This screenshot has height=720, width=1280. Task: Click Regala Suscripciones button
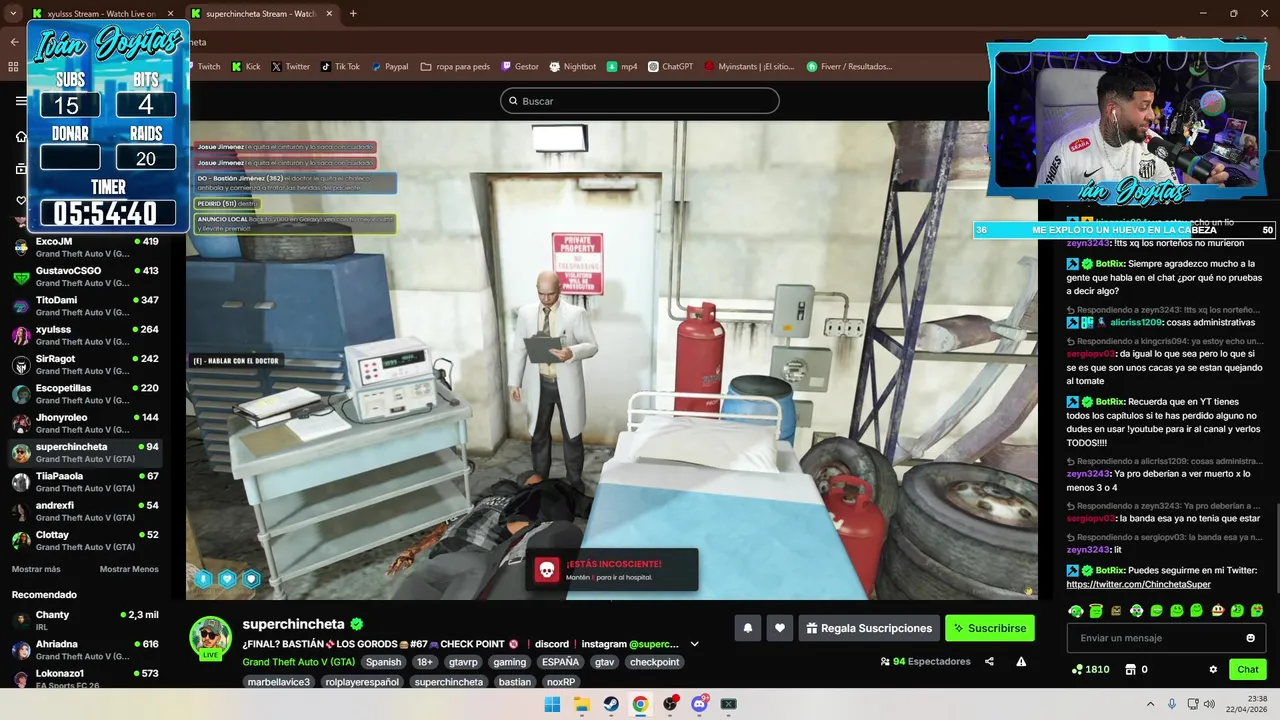[x=869, y=628]
